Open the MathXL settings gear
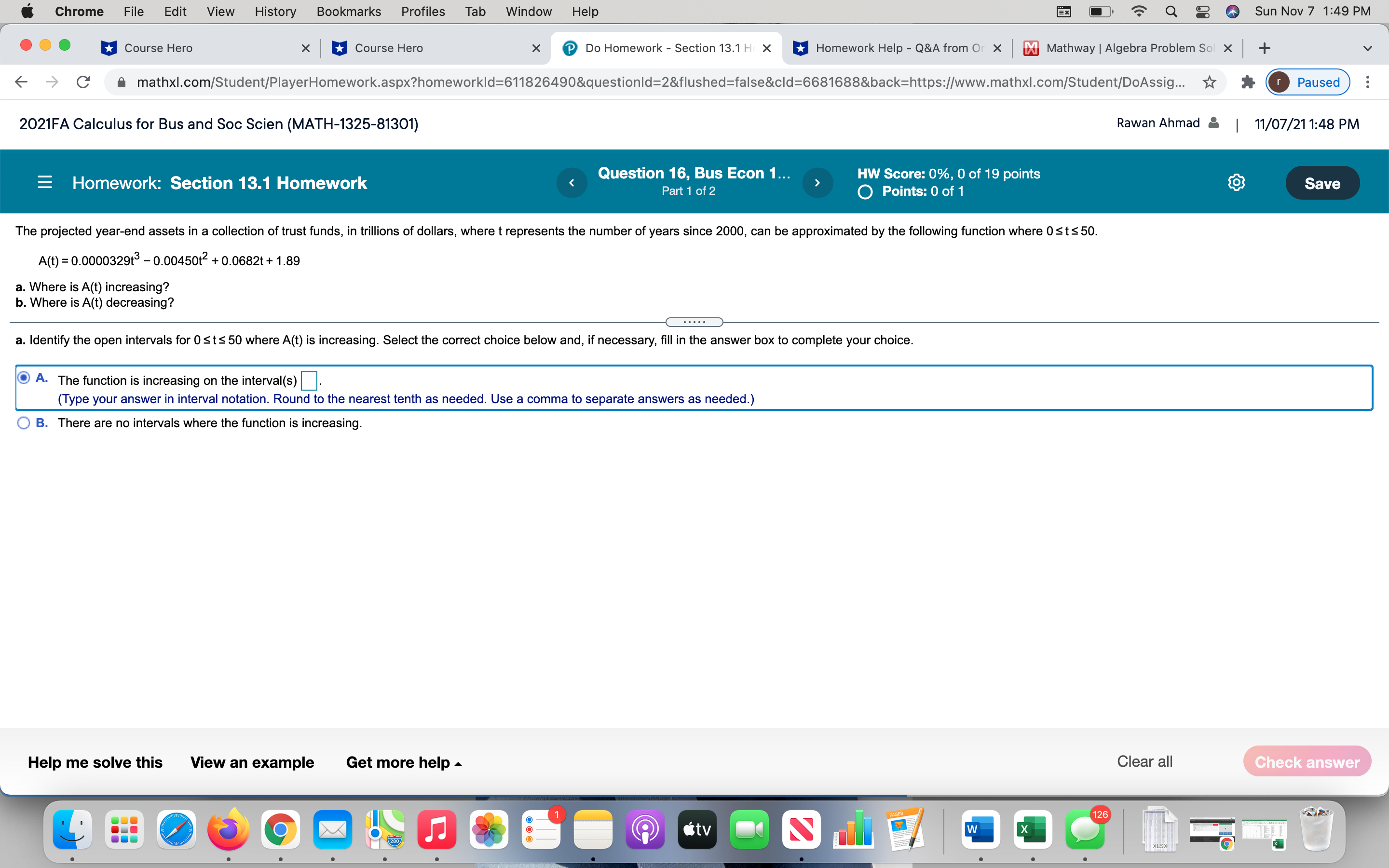 [1236, 182]
